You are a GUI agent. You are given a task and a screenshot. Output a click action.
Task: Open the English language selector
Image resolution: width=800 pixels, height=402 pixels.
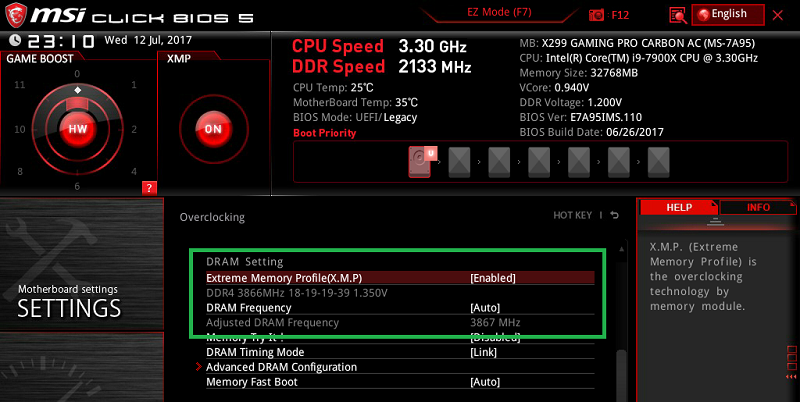[728, 14]
